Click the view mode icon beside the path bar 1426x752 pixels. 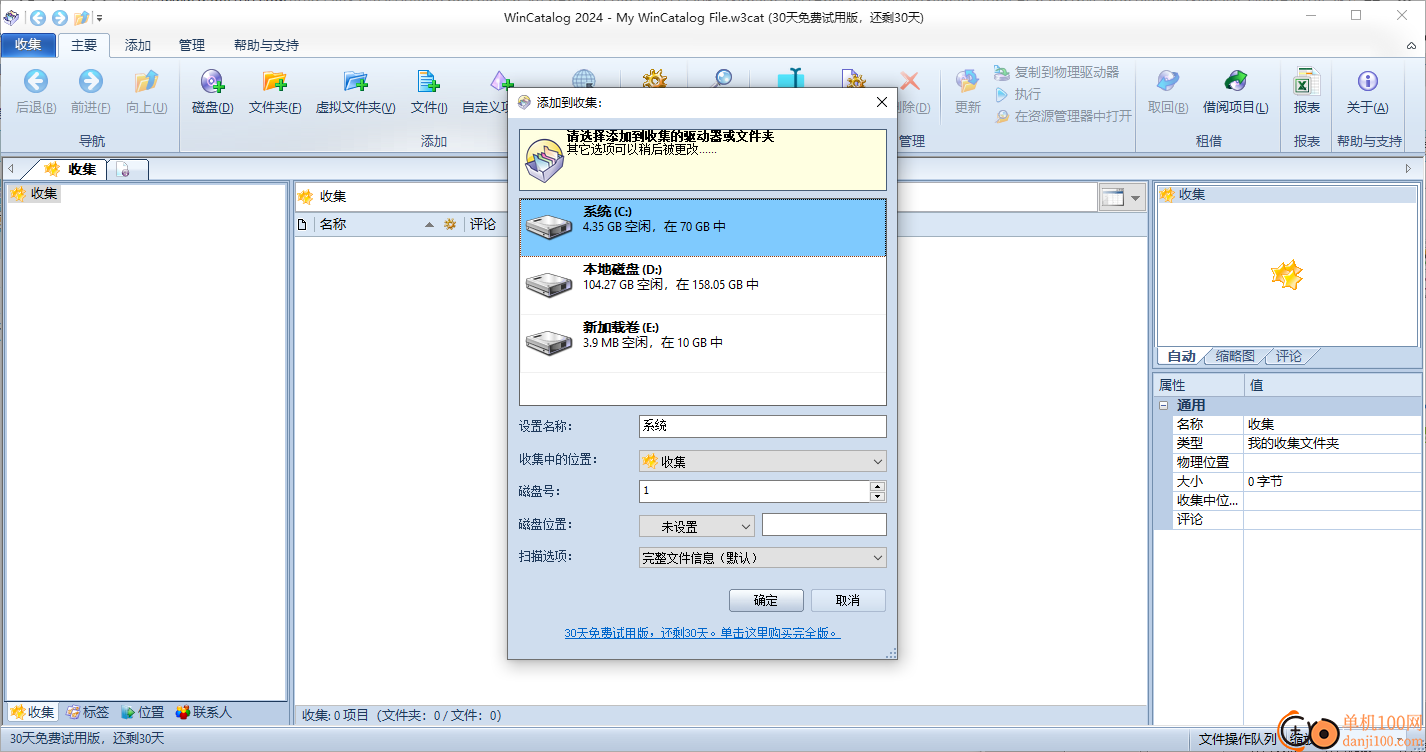click(1112, 197)
